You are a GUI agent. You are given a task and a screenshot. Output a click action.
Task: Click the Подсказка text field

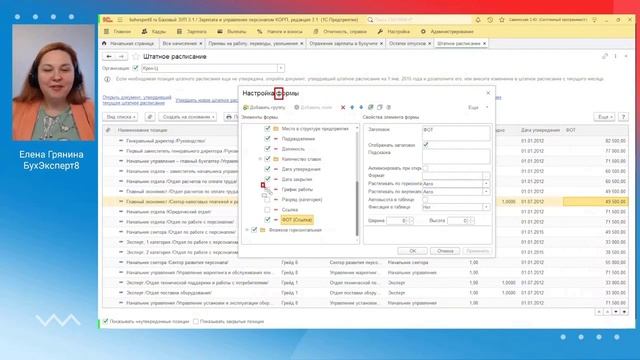point(456,156)
